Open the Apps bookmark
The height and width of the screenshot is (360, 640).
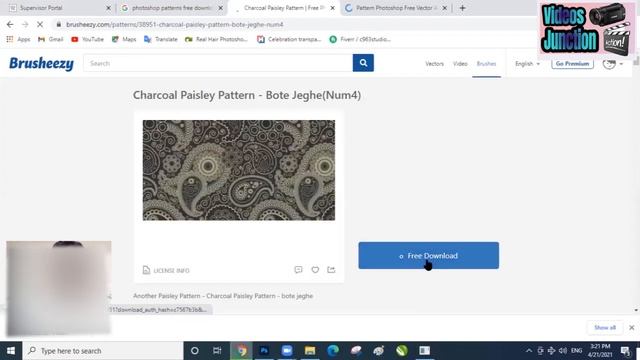[18, 39]
